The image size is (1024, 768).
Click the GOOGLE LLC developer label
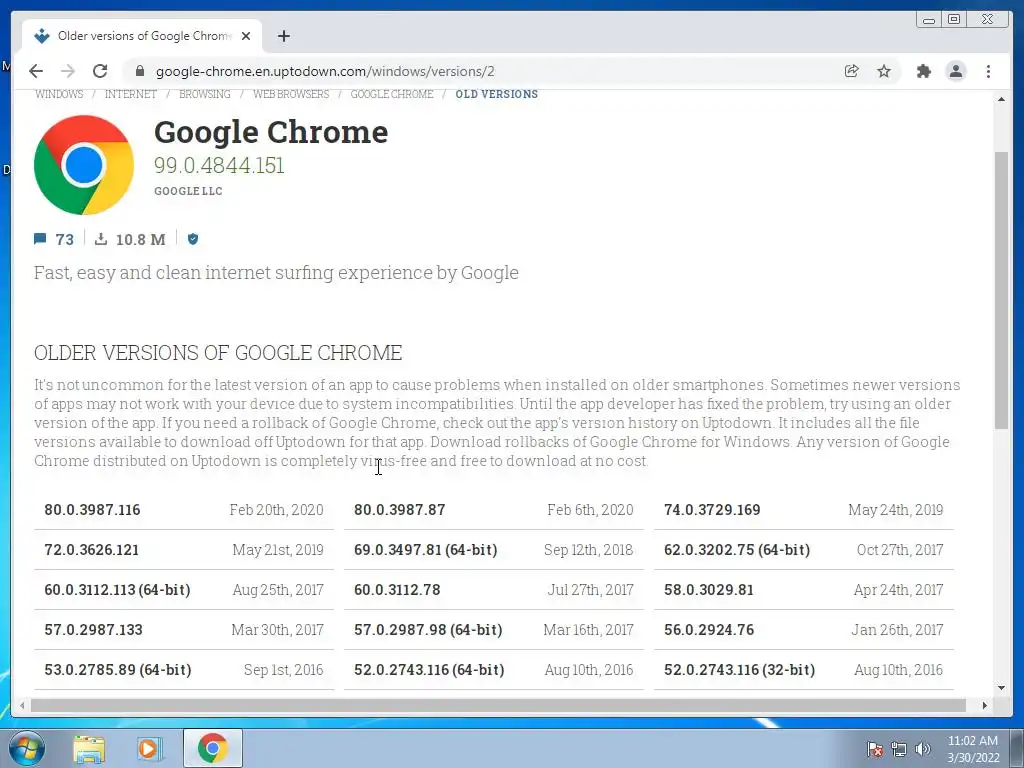[188, 191]
